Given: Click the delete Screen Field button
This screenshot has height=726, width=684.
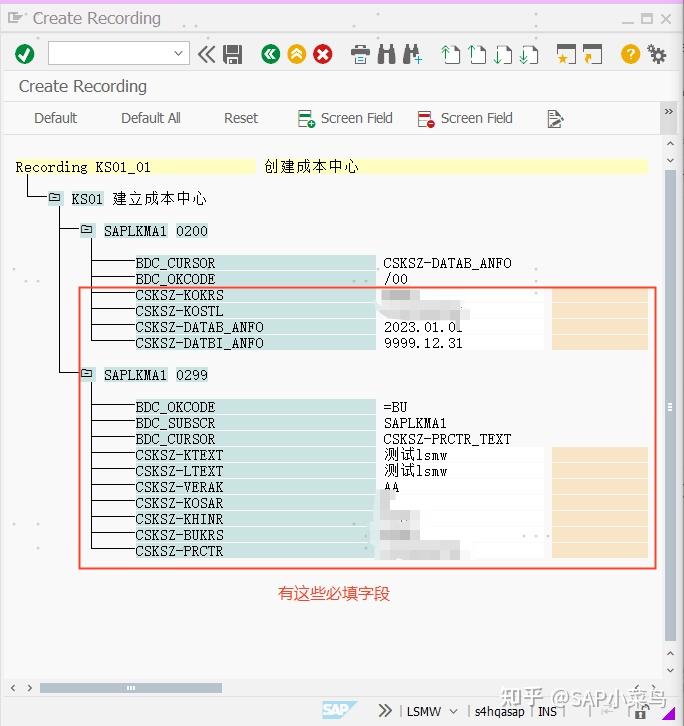Looking at the screenshot, I should [x=465, y=119].
